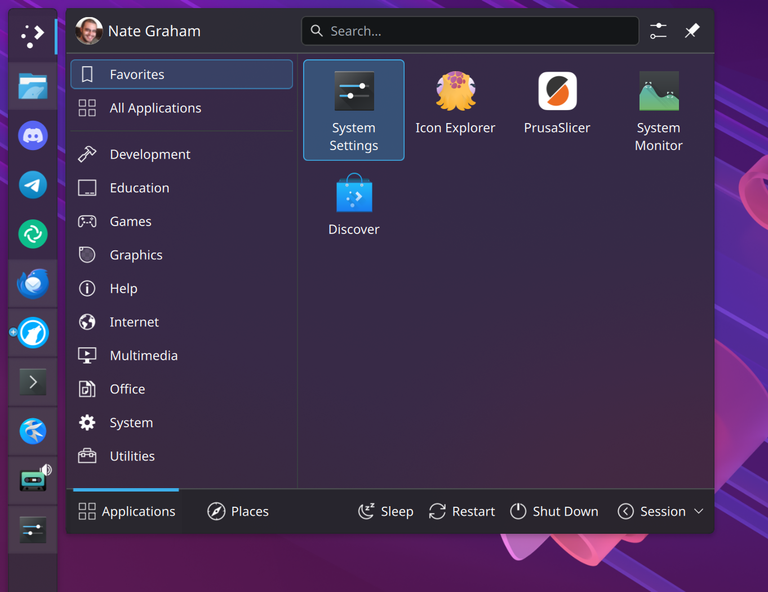
Task: Pin the launcher menu open
Action: pos(692,31)
